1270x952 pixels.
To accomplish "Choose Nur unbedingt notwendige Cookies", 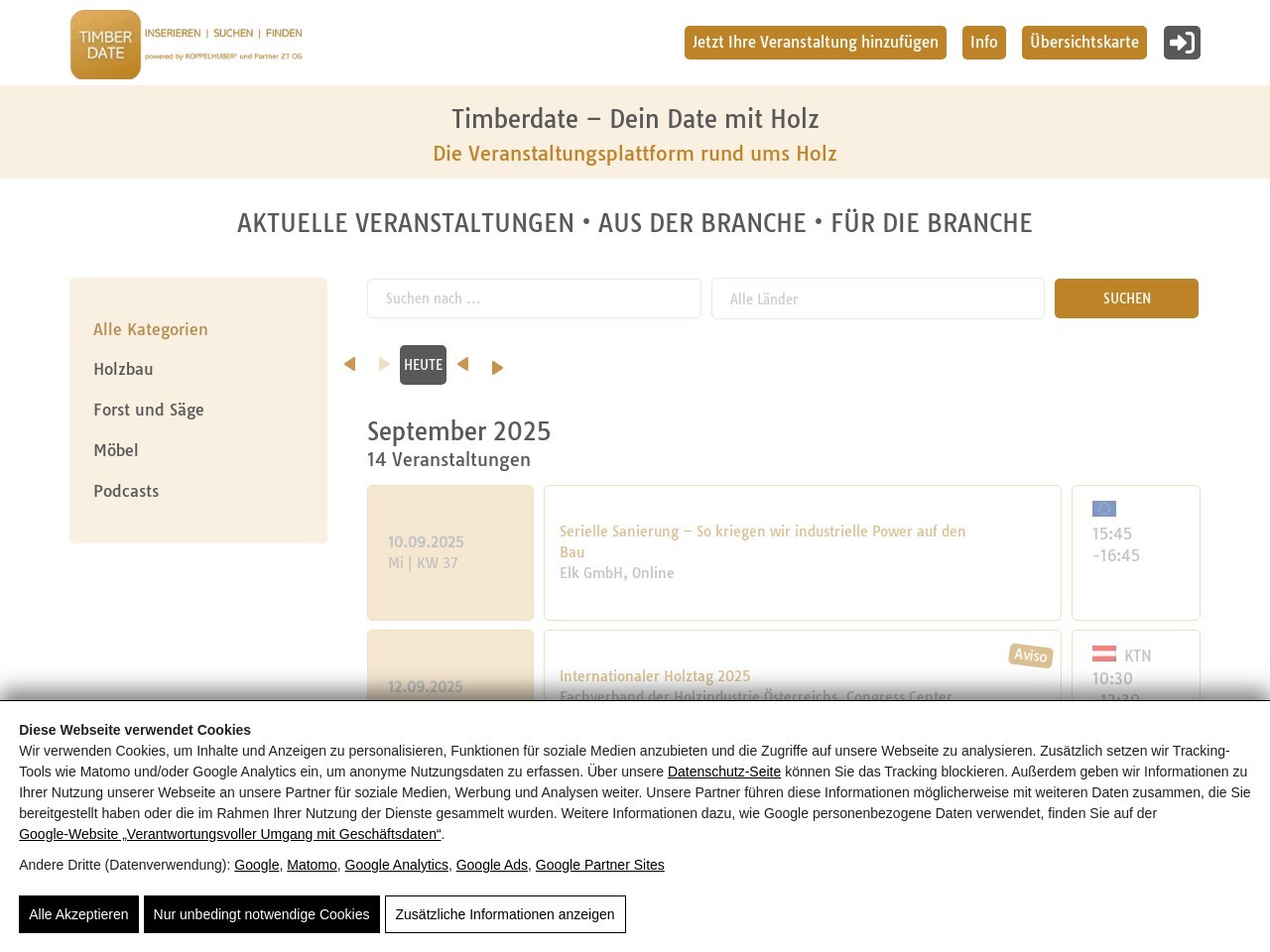I will click(x=261, y=914).
